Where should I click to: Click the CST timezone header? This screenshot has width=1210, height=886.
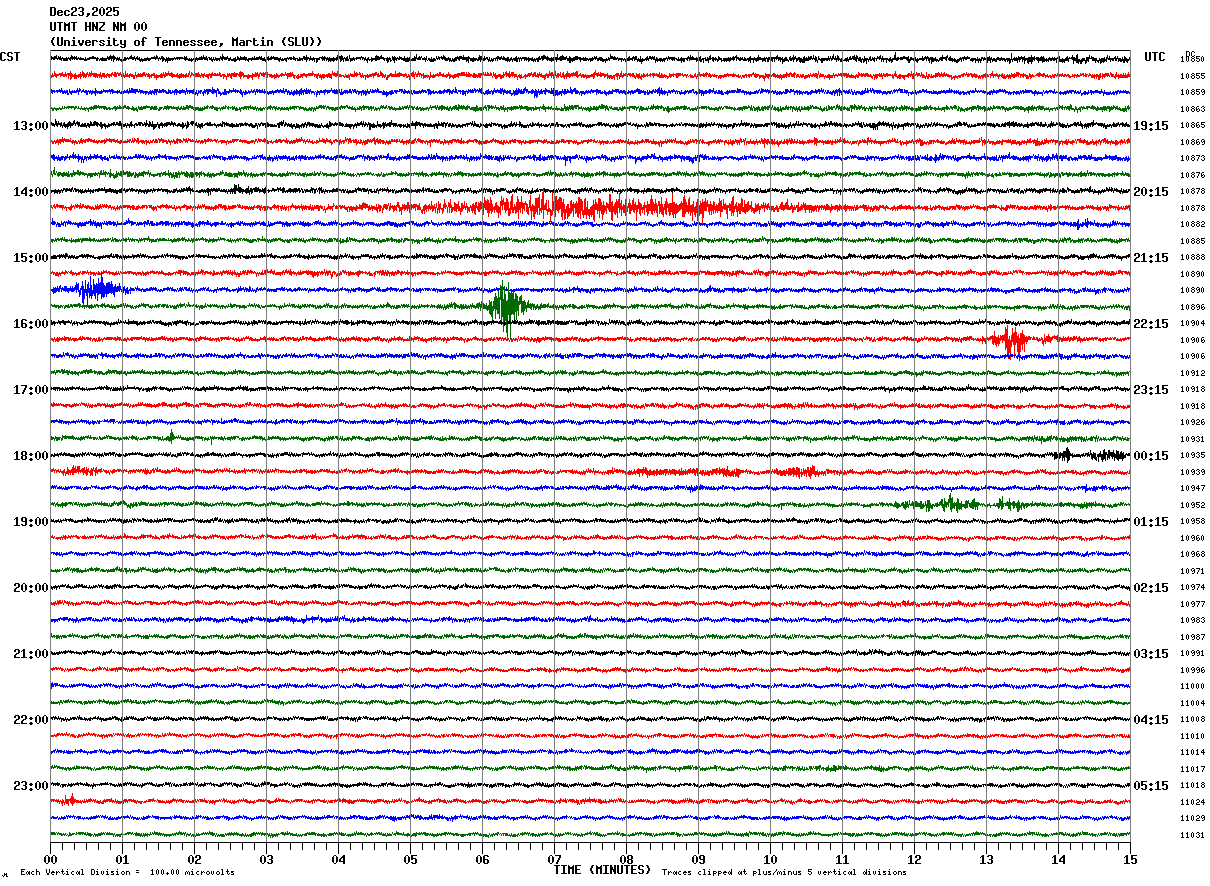(10, 57)
